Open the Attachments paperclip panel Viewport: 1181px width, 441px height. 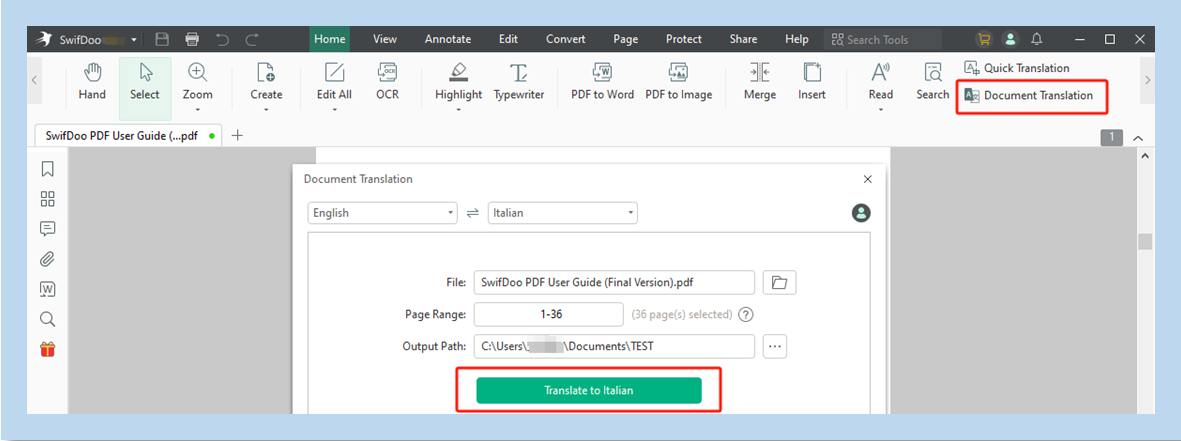pyautogui.click(x=47, y=259)
